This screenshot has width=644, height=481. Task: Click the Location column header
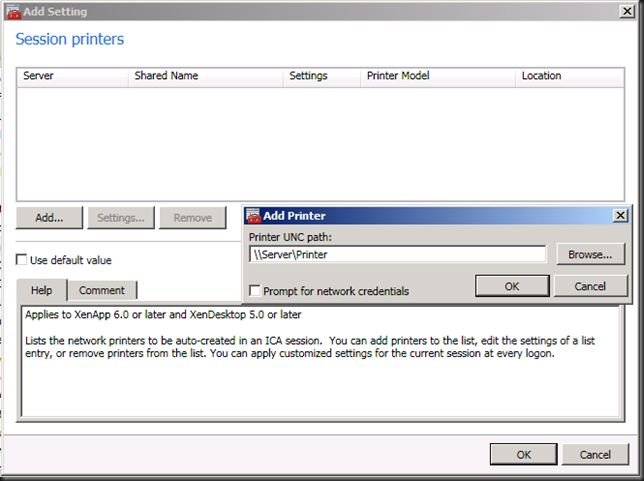[x=570, y=76]
